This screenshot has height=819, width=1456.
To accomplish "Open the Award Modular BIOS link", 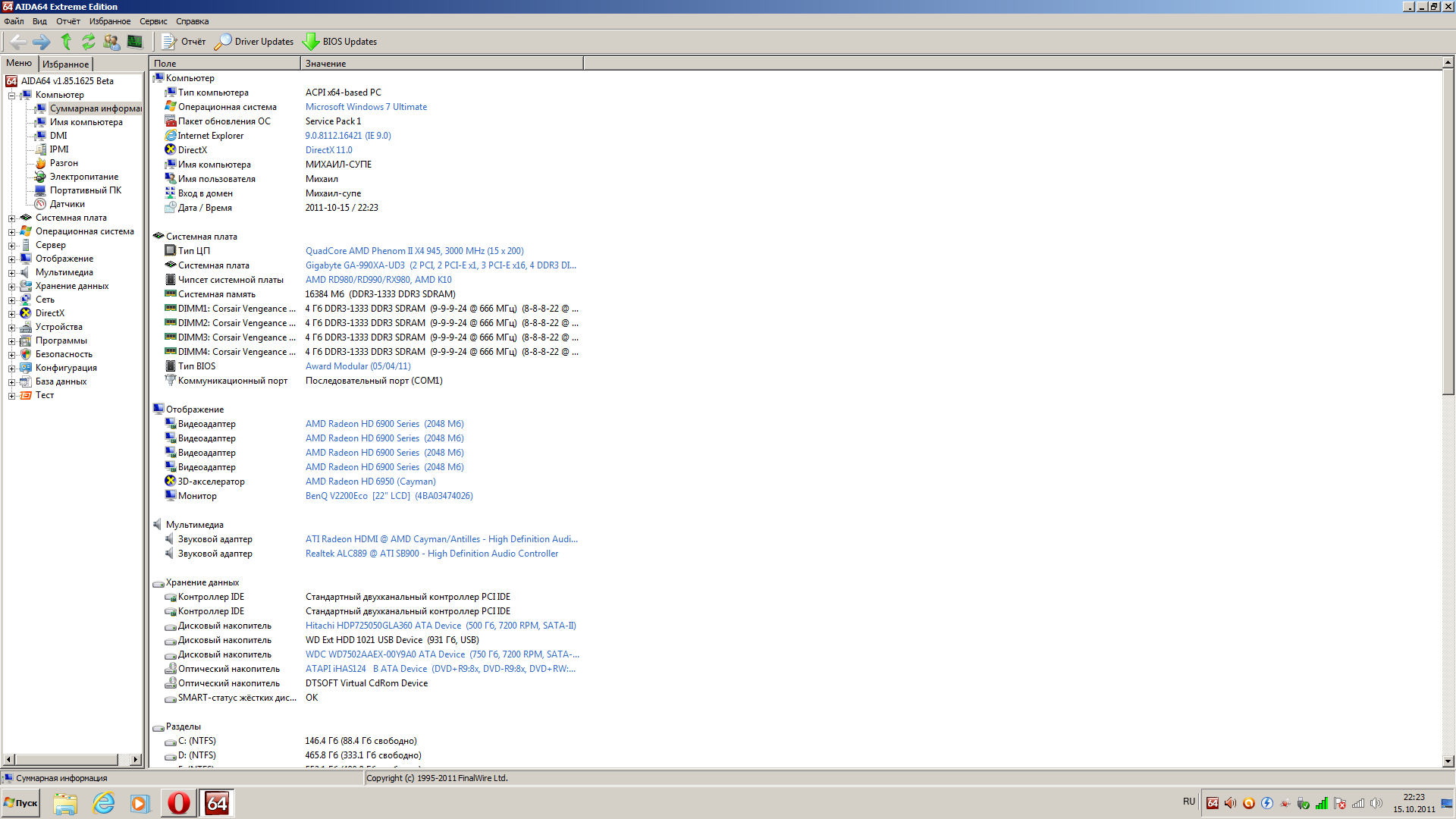I will pos(358,366).
